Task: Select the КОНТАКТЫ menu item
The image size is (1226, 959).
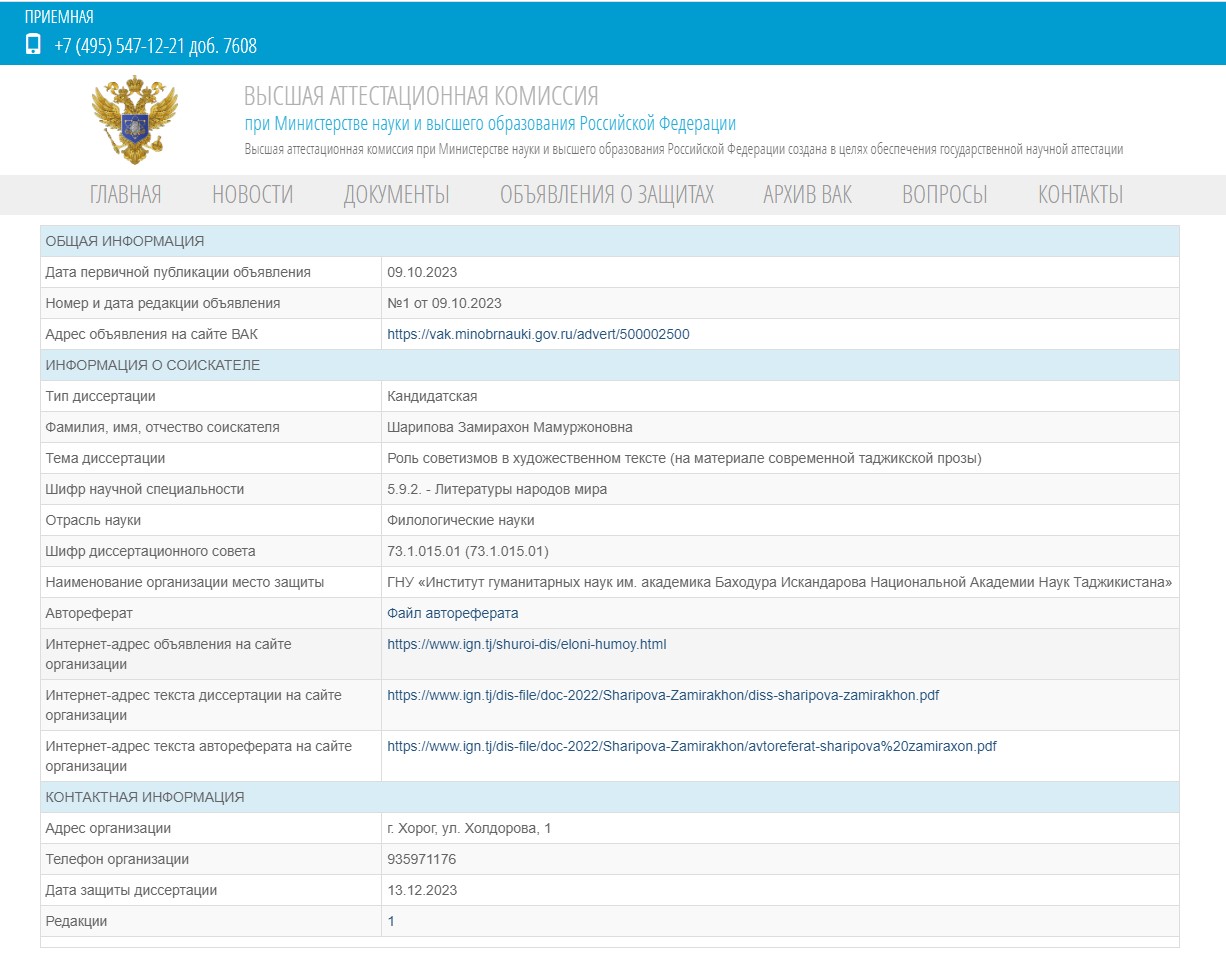Action: tap(1081, 195)
